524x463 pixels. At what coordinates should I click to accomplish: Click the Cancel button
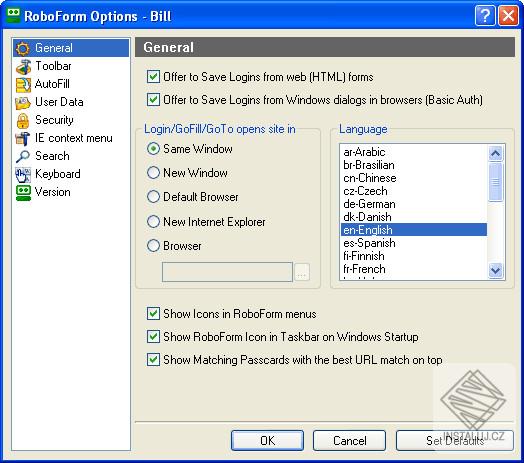349,440
